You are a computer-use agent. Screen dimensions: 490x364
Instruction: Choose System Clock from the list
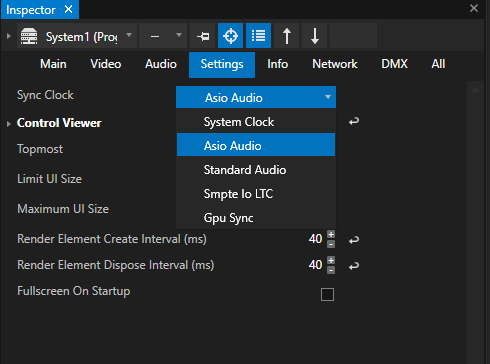point(256,122)
